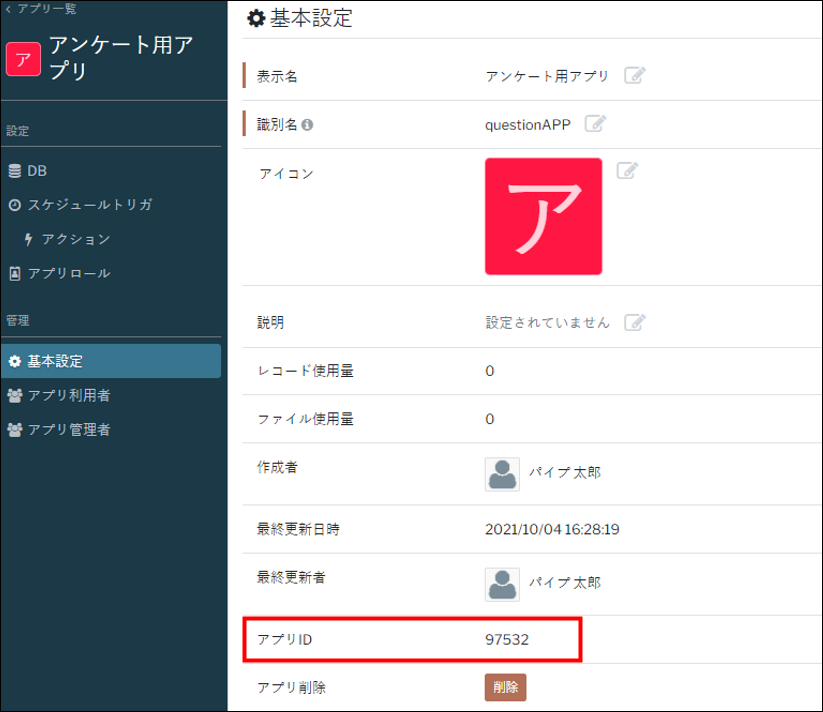Edit the 識別名 with pencil icon
Viewport: 823px width, 712px height.
[595, 124]
